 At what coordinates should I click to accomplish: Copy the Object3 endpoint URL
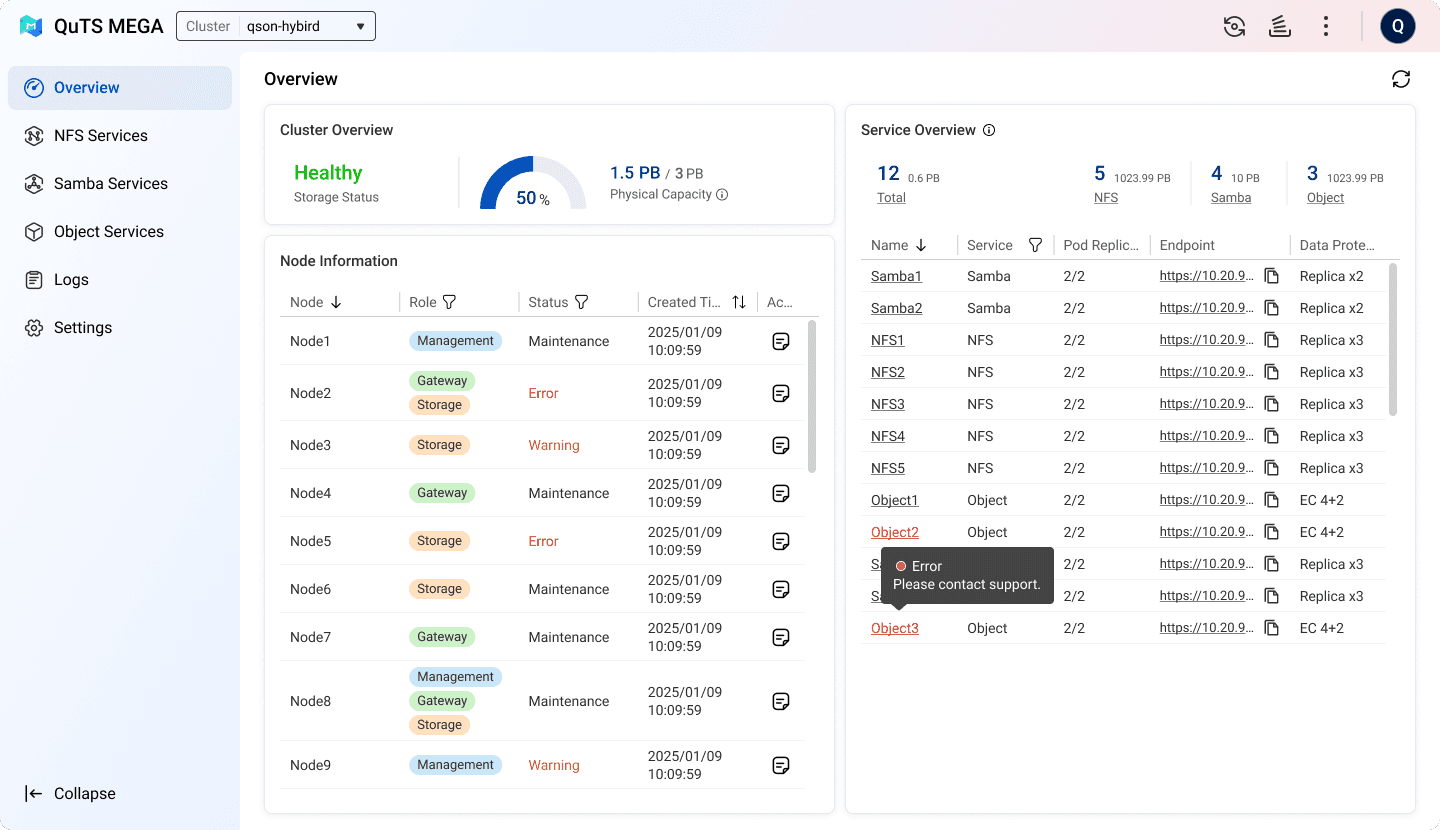pyautogui.click(x=1272, y=628)
